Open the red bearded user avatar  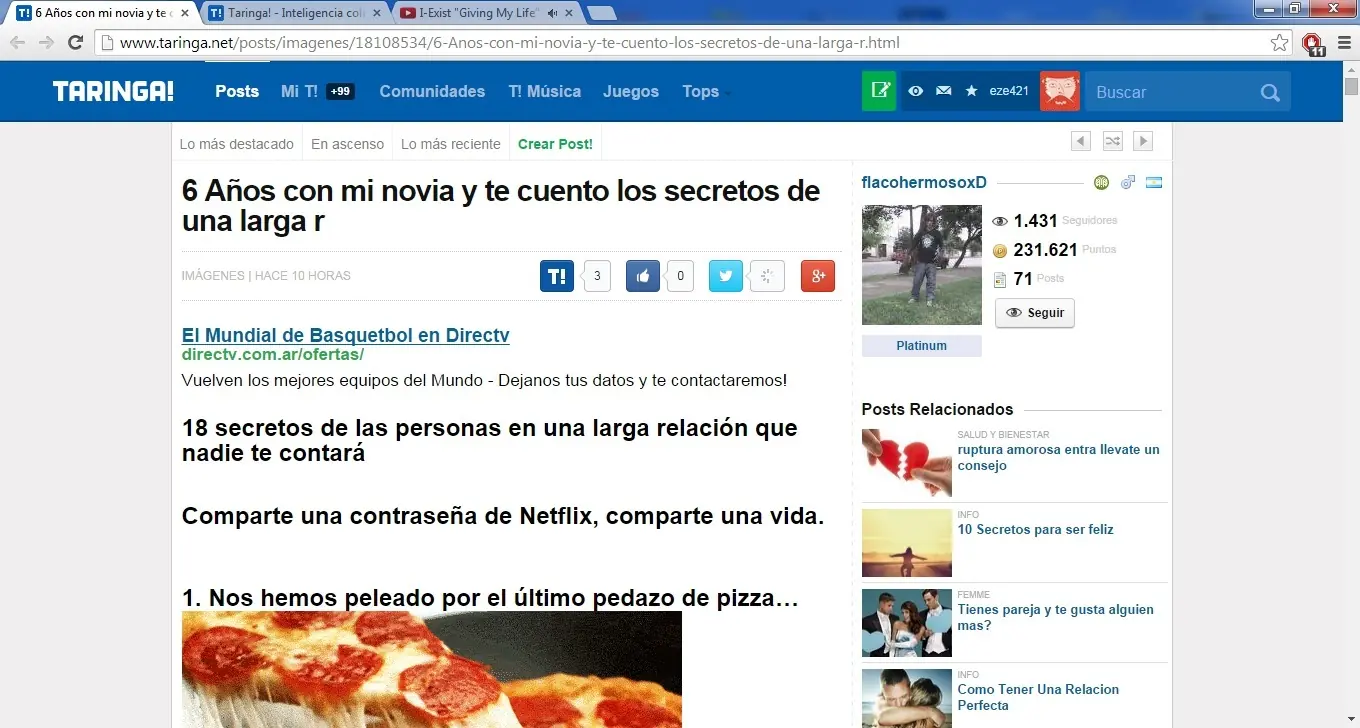point(1060,91)
